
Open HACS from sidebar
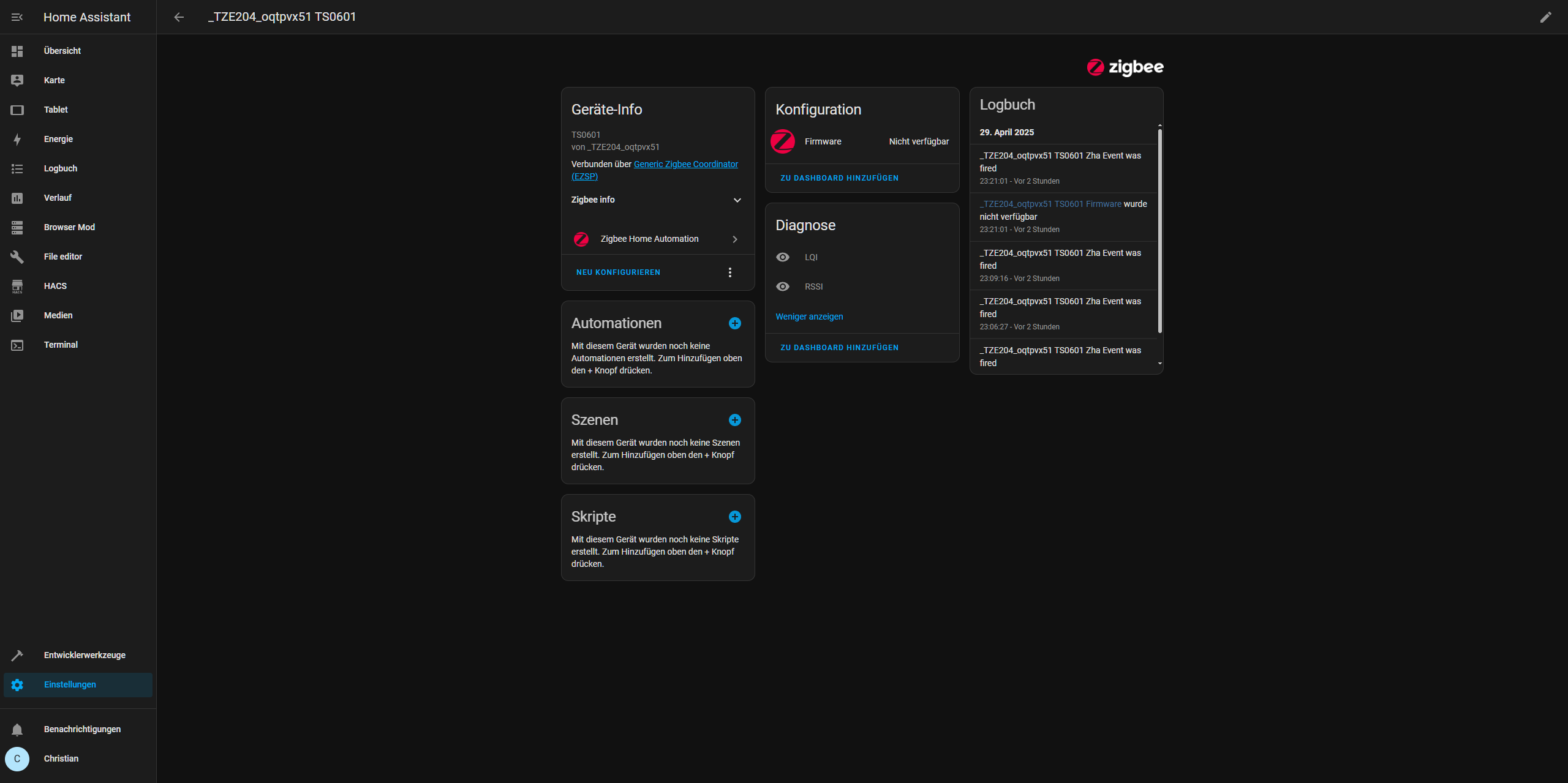pos(55,286)
